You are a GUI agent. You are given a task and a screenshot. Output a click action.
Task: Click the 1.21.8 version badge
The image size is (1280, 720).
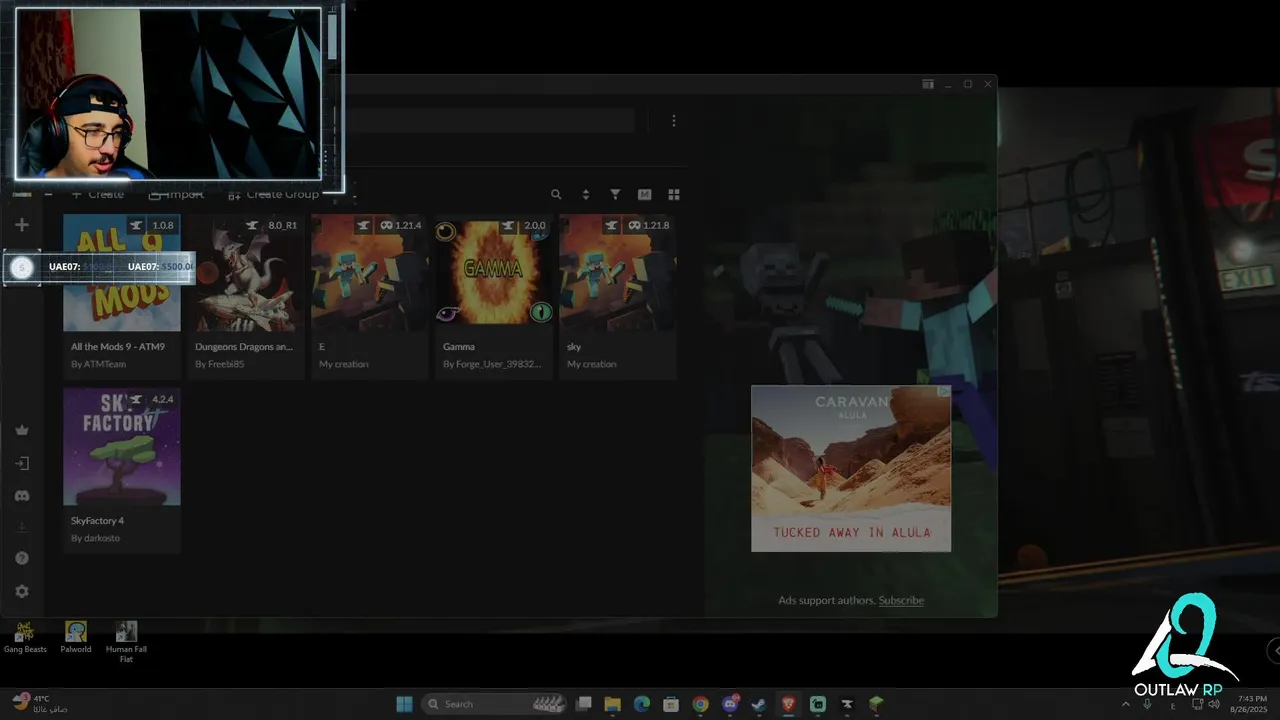[x=648, y=226]
